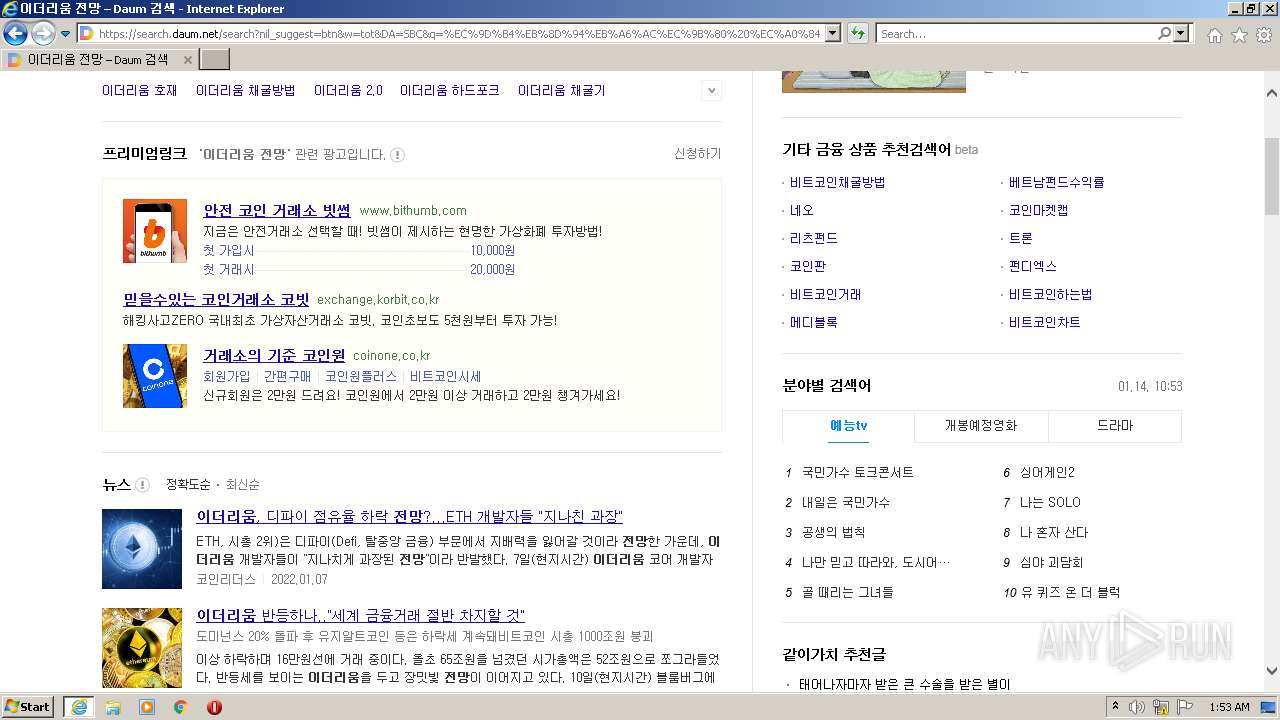Open ranked item 유 퀴즈 온 더 블럭
The image size is (1280, 720).
[1070, 592]
